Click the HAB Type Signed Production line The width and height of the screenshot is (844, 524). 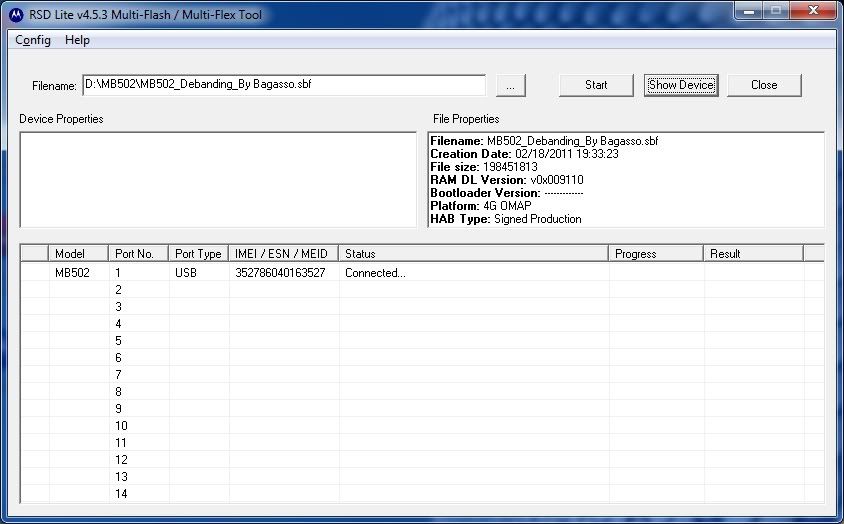click(506, 219)
